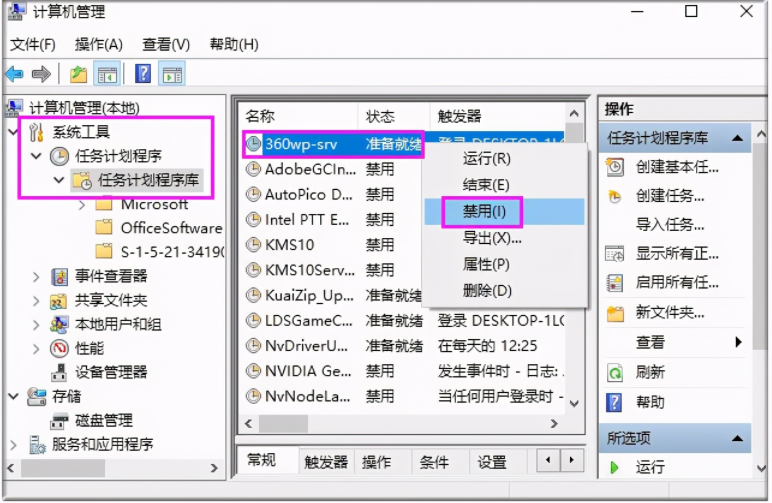This screenshot has height=503, width=772.
Task: Toggle the Show/Hide Action Pane toolbar icon
Action: click(172, 74)
